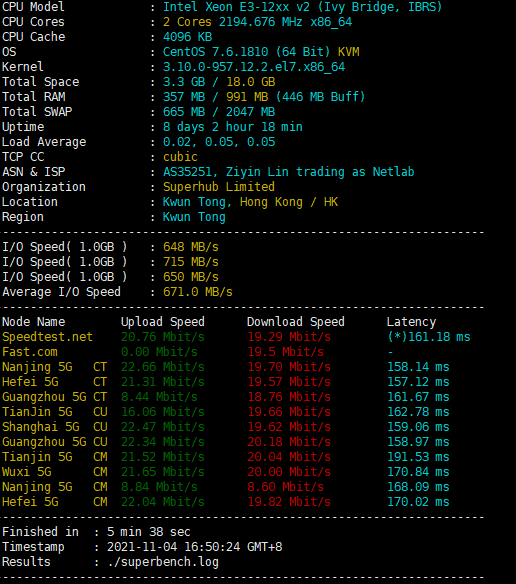Click the Average I/O Speed value

coord(197,292)
